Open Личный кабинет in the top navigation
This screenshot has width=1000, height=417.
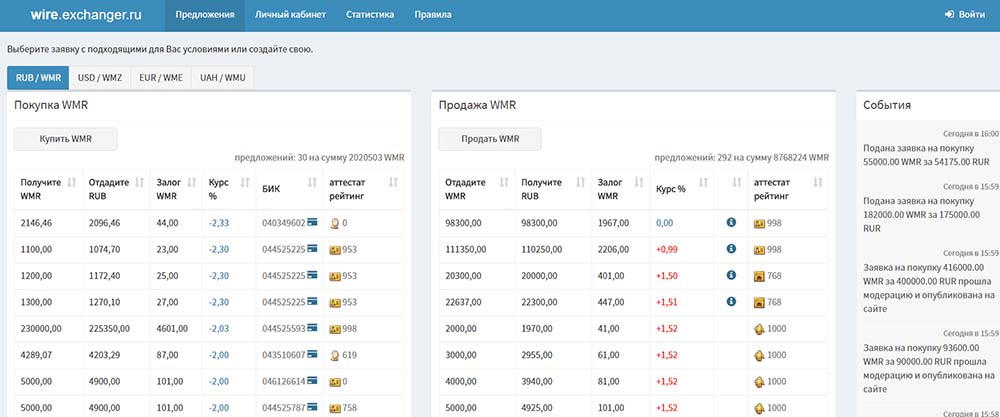[x=290, y=15]
